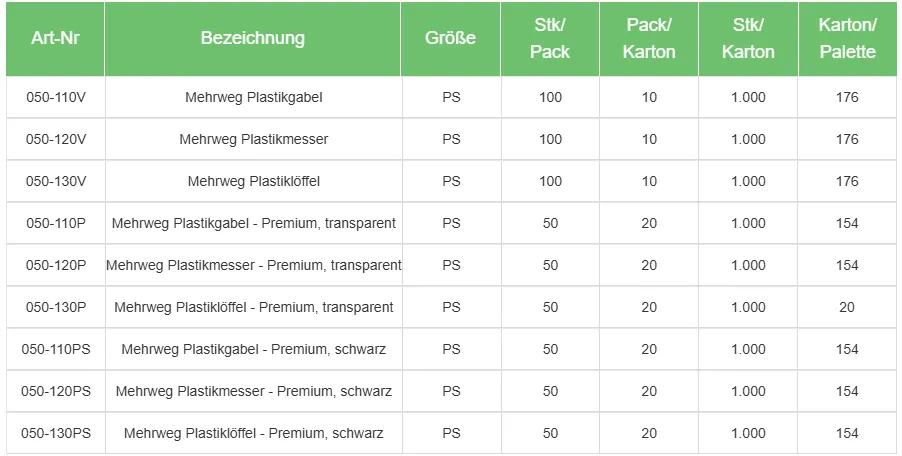The image size is (902, 456).
Task: Click the Mehrweg Plastikgabel name cell
Action: pos(254,97)
